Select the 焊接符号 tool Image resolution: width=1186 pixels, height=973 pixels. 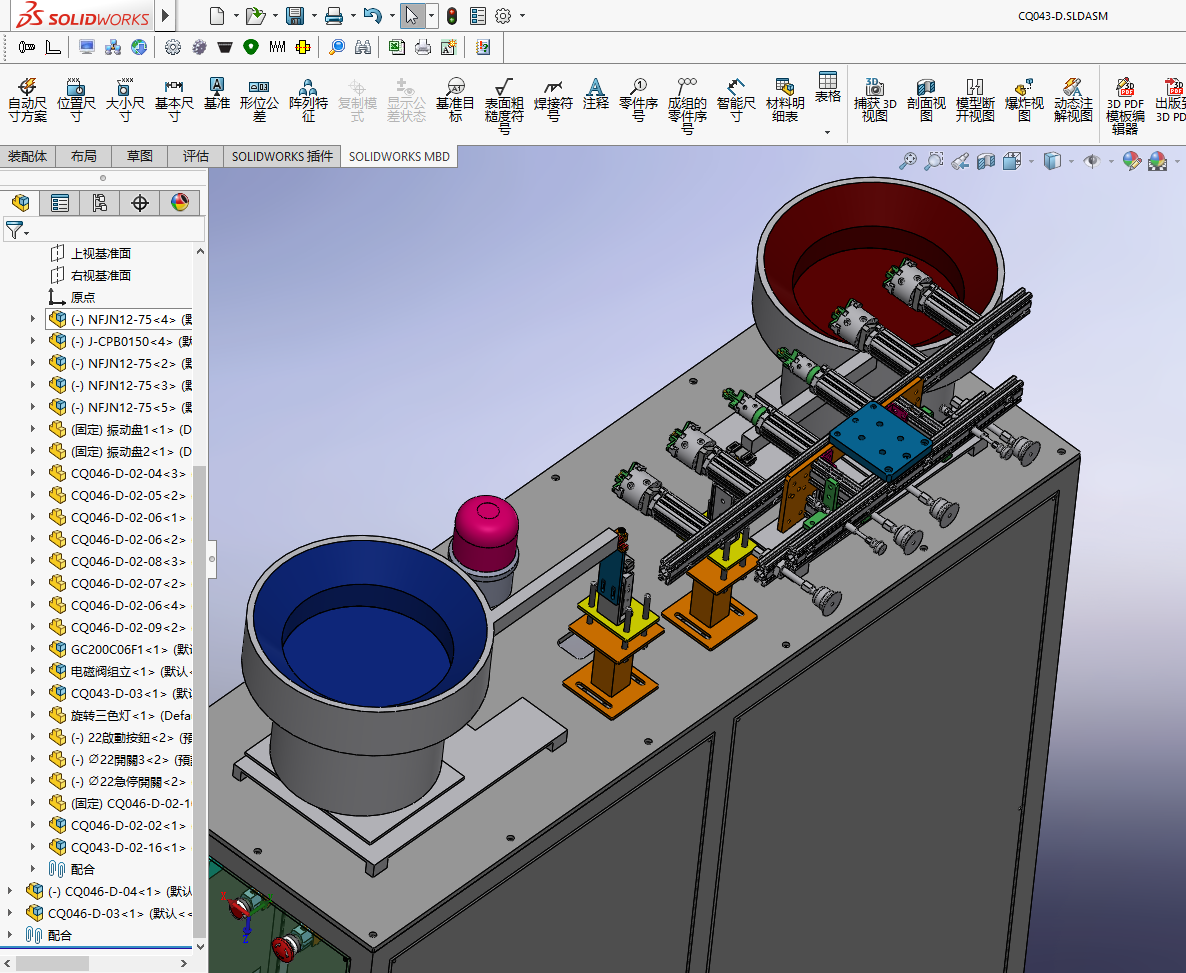point(553,101)
